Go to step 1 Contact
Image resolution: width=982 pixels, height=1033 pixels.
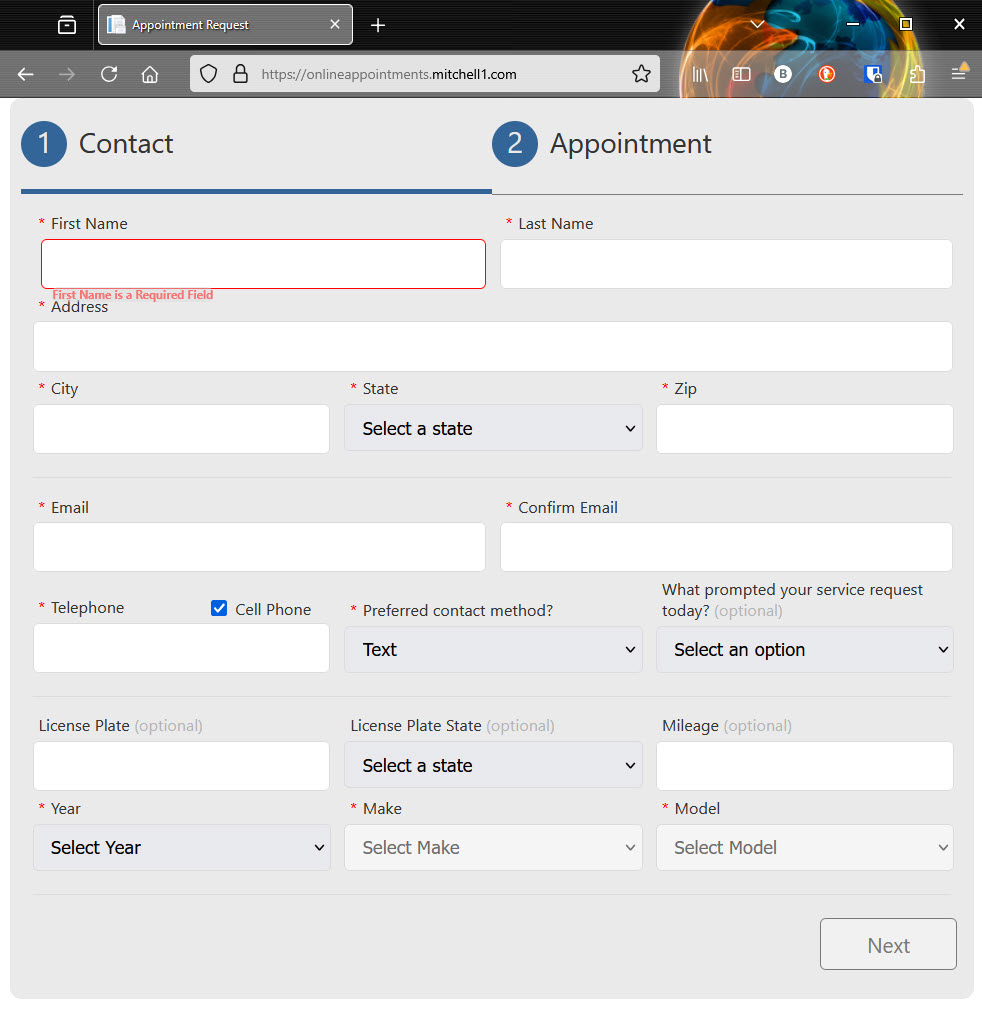click(97, 144)
